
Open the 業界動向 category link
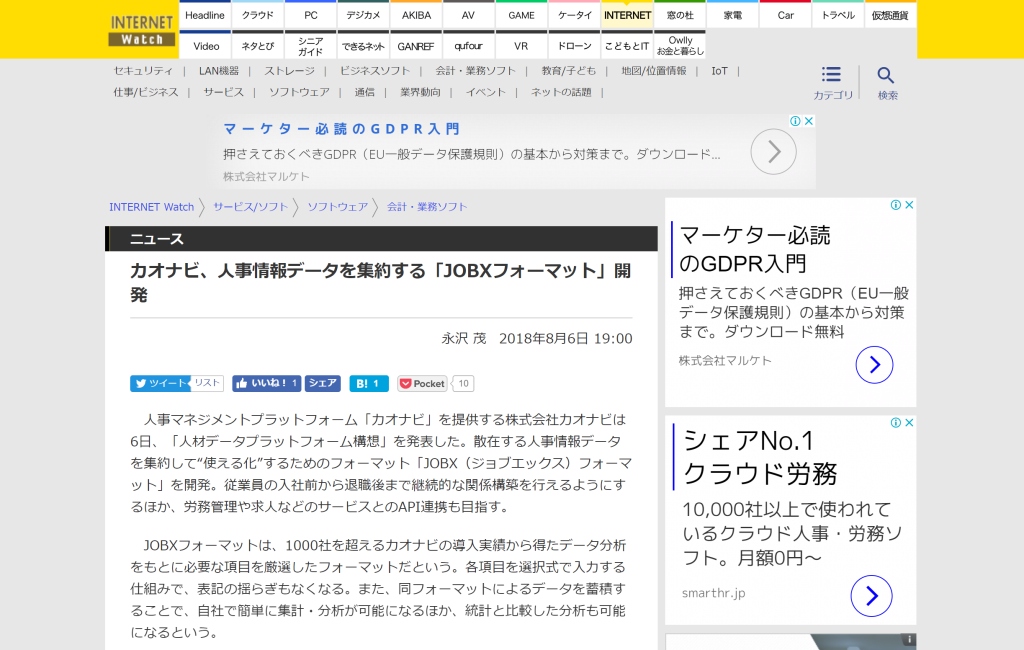(x=421, y=92)
